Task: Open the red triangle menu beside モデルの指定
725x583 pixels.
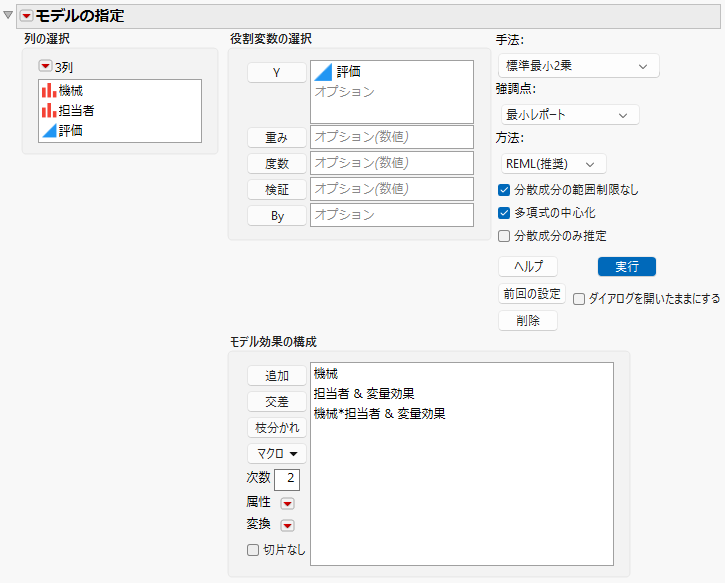Action: point(26,16)
